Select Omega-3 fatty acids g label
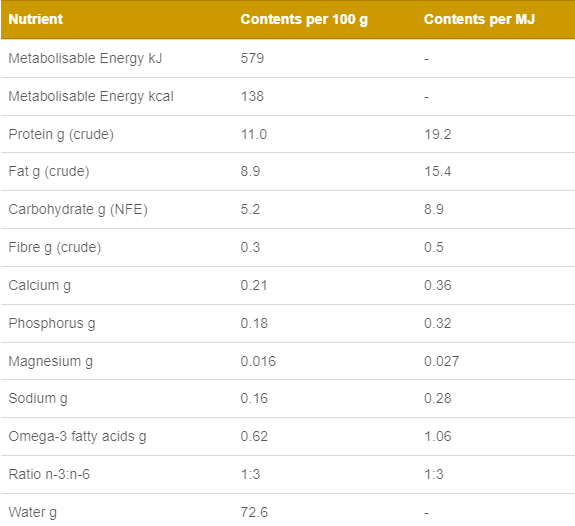 [x=77, y=436]
